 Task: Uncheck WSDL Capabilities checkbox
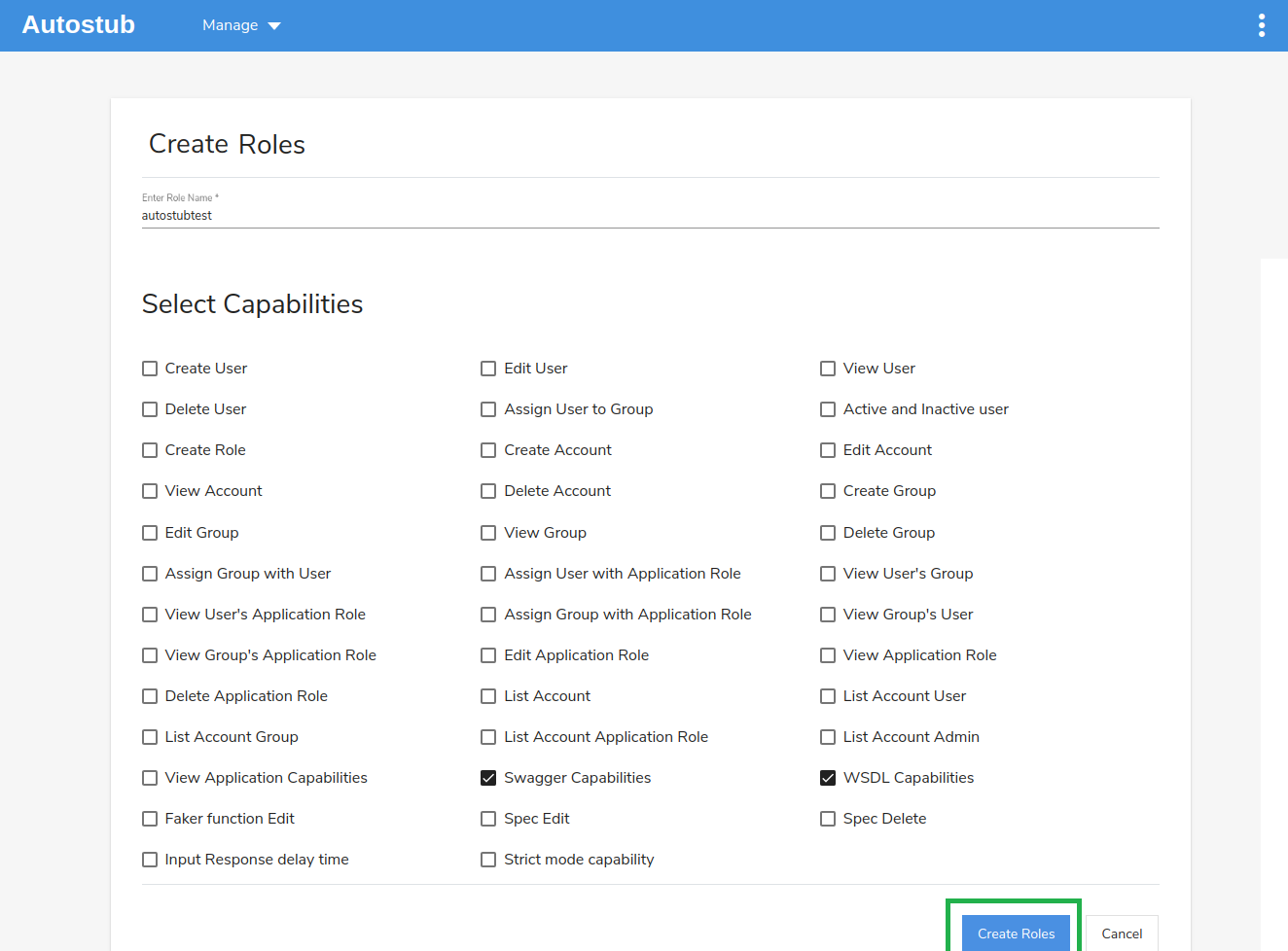point(828,778)
